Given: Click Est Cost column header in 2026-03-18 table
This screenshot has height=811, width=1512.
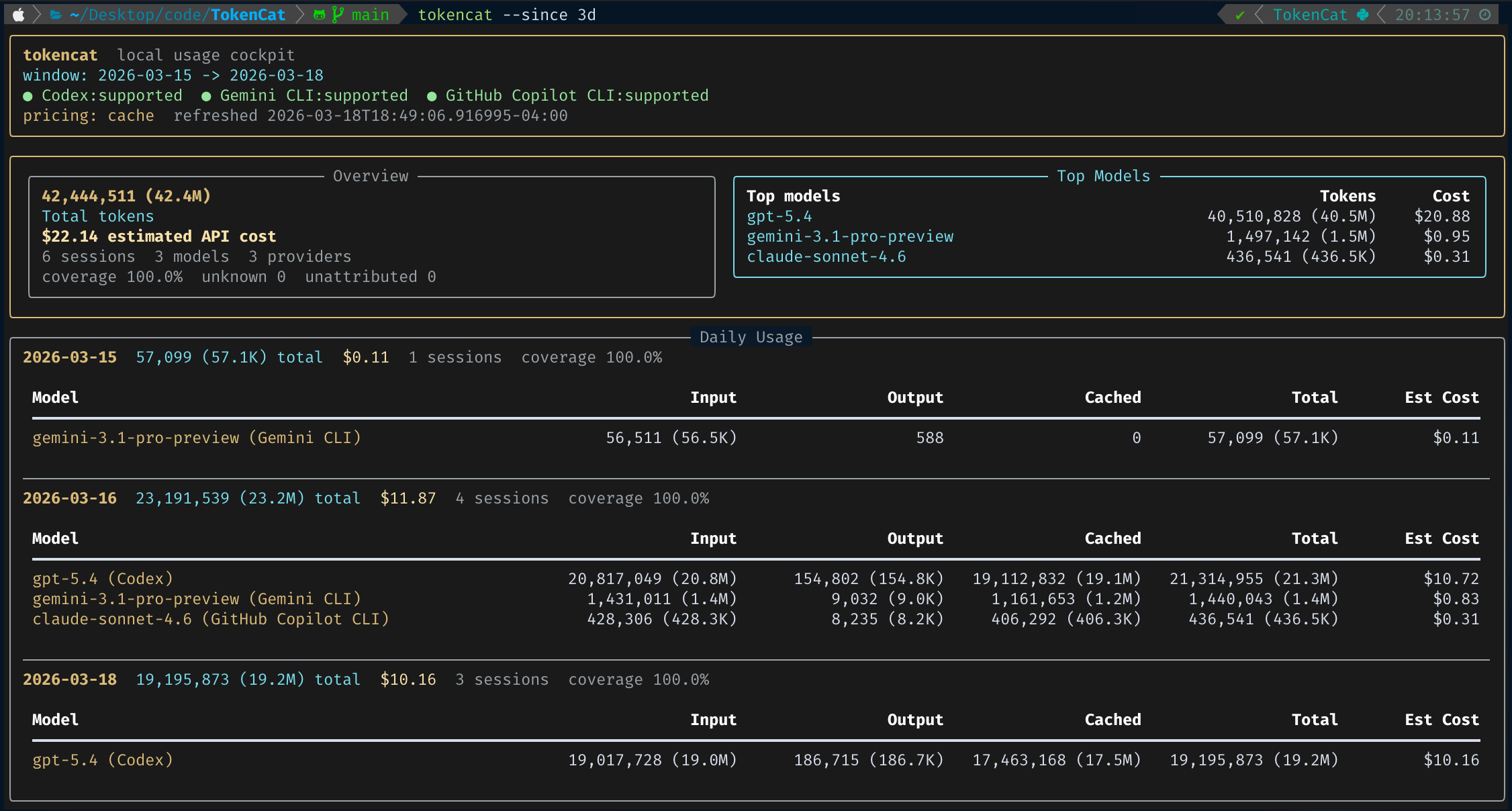Looking at the screenshot, I should pyautogui.click(x=1442, y=720).
